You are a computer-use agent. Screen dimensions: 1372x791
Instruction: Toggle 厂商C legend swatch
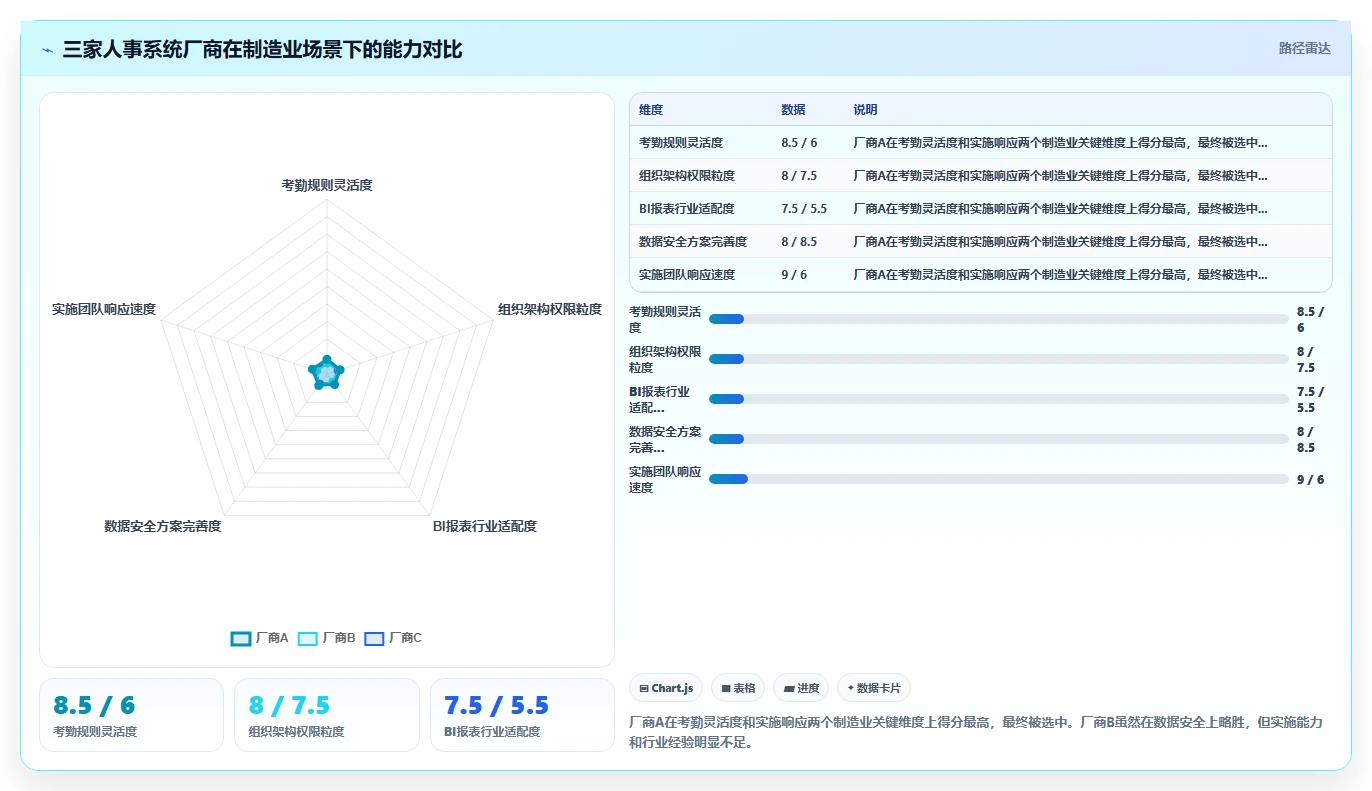[x=374, y=638]
